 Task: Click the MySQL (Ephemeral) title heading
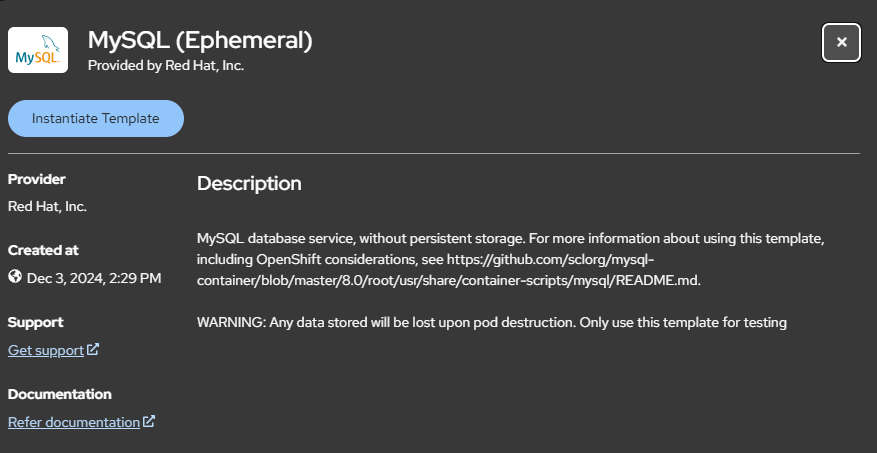[x=200, y=40]
